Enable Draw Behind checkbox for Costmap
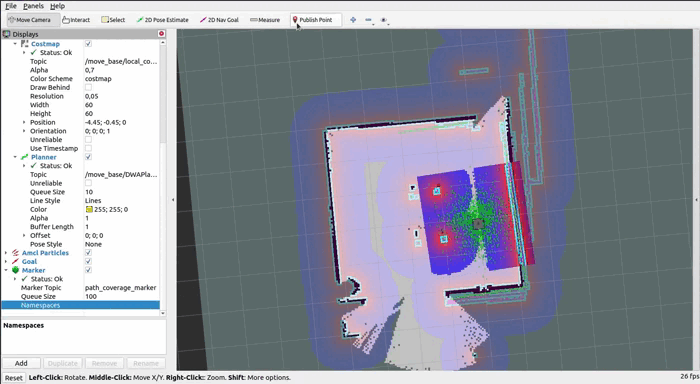This screenshot has height=384, width=700. [88, 87]
